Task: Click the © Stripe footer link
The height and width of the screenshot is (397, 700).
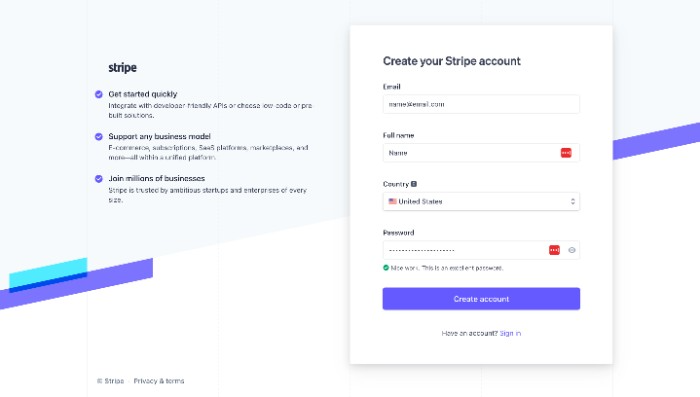Action: [110, 381]
